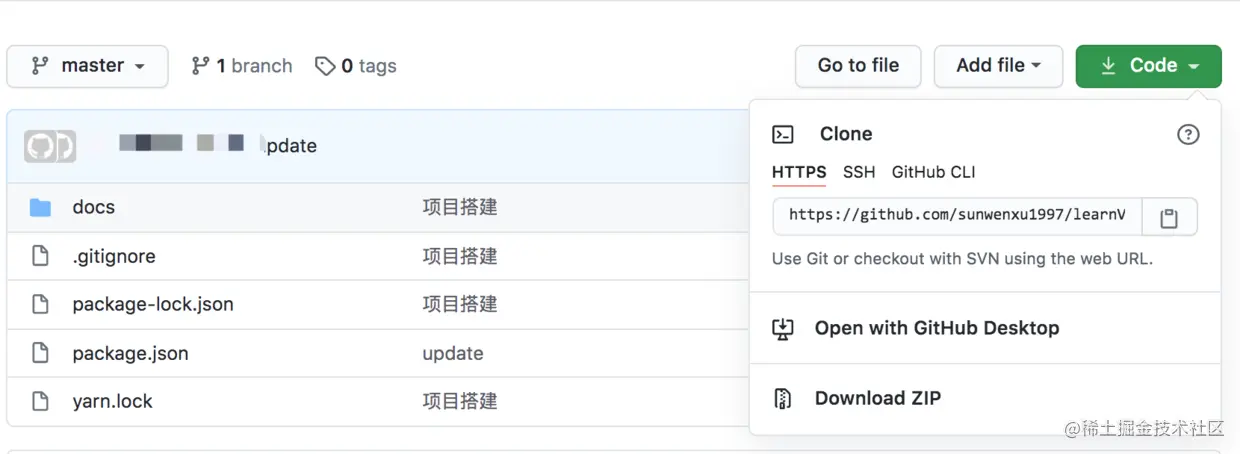Open package.json file
The width and height of the screenshot is (1240, 454).
click(130, 353)
